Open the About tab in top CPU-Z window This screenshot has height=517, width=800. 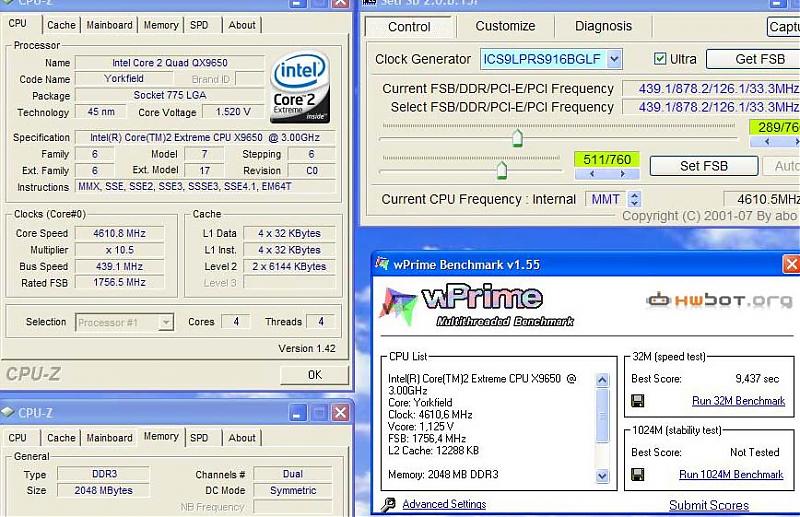[x=242, y=25]
